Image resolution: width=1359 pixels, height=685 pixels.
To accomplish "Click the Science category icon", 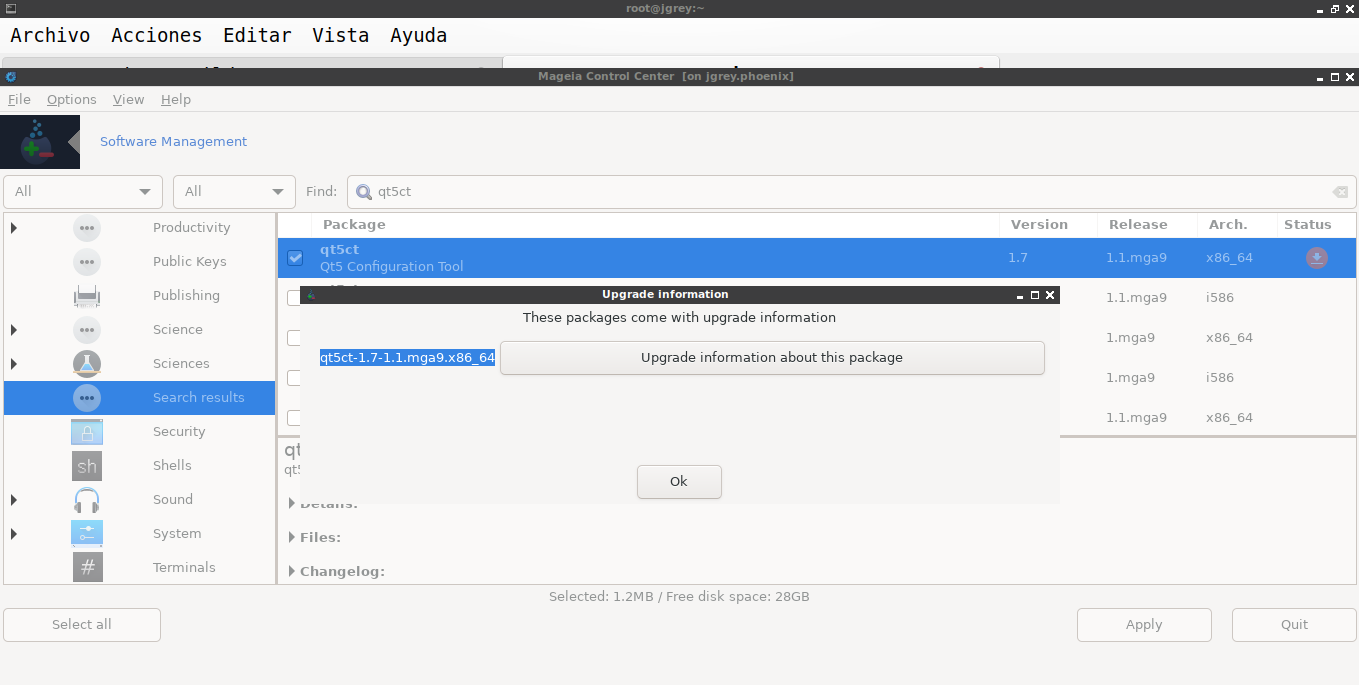I will click(87, 330).
